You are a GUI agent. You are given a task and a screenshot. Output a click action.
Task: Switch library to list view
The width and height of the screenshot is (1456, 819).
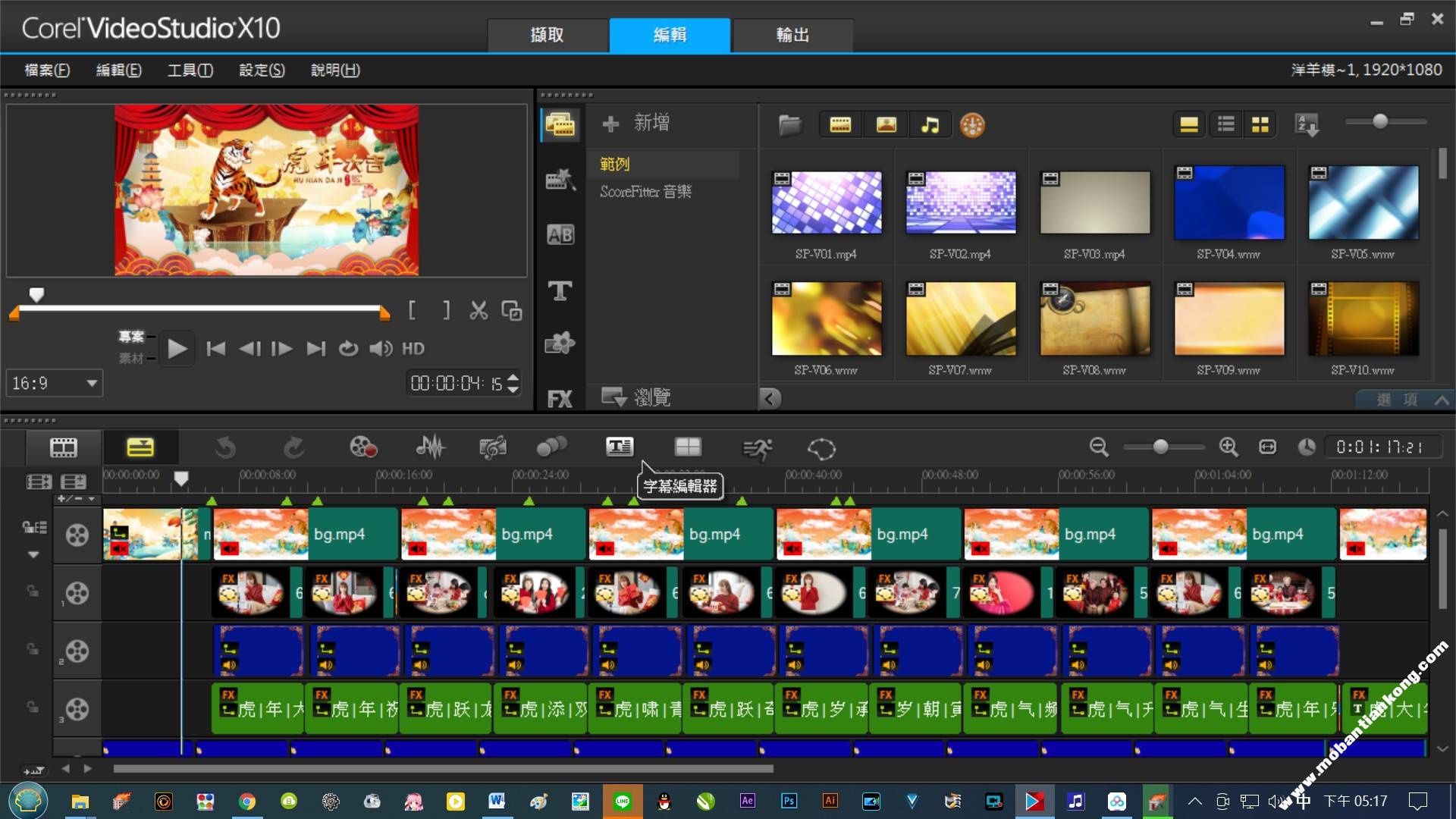coord(1226,124)
